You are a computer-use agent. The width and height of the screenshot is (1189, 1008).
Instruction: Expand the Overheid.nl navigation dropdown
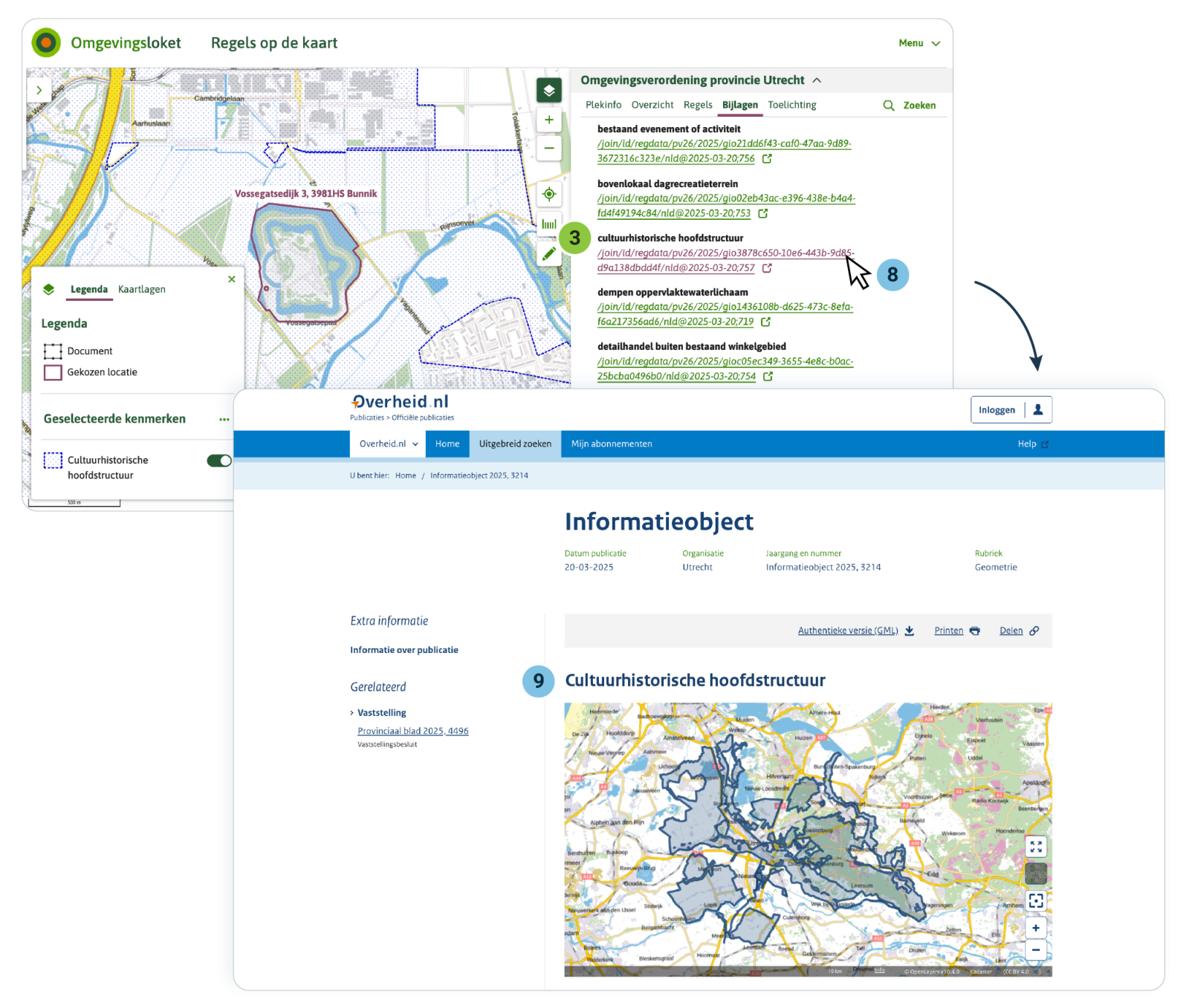click(386, 443)
